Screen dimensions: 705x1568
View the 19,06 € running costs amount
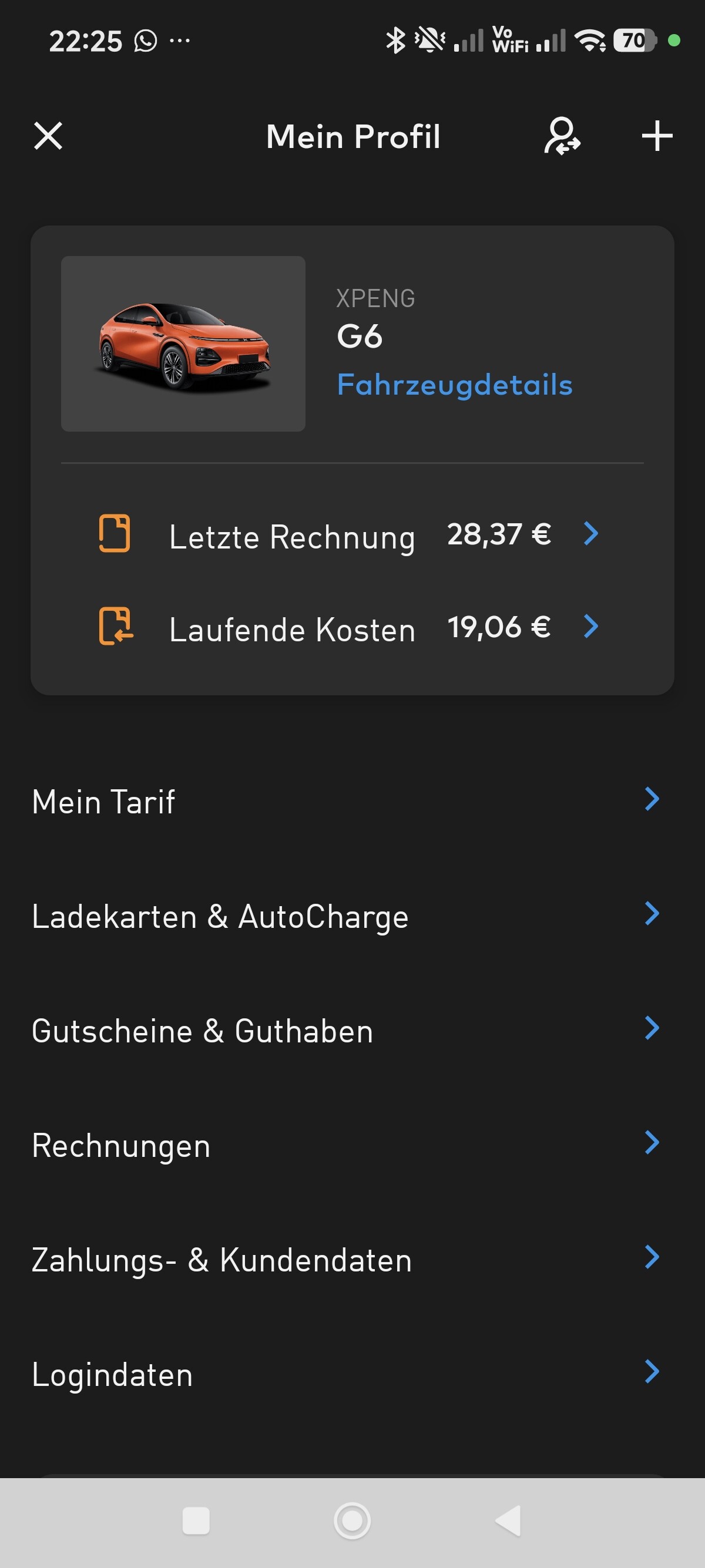coord(499,627)
